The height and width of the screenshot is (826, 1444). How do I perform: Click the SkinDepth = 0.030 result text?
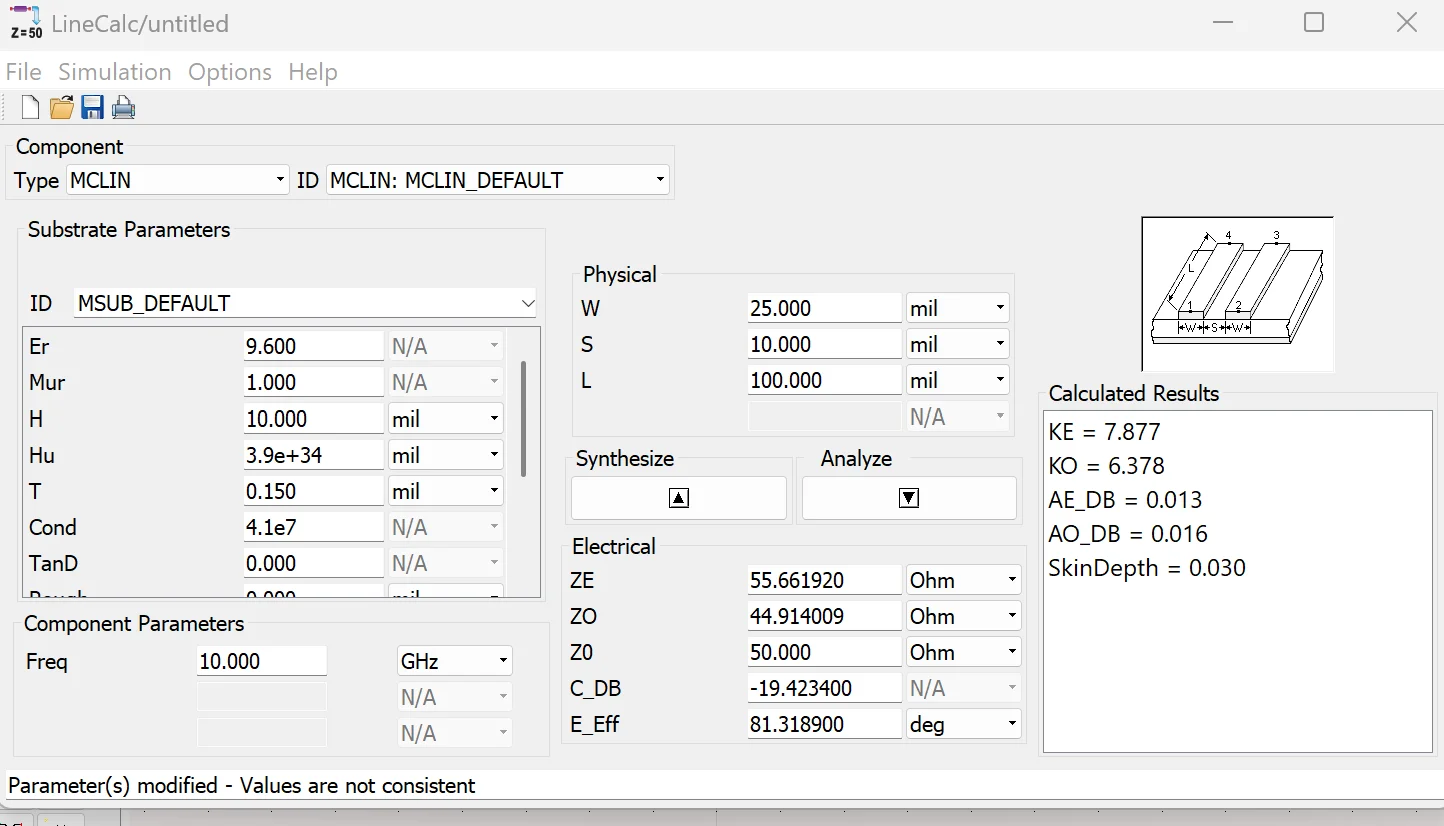click(1147, 568)
